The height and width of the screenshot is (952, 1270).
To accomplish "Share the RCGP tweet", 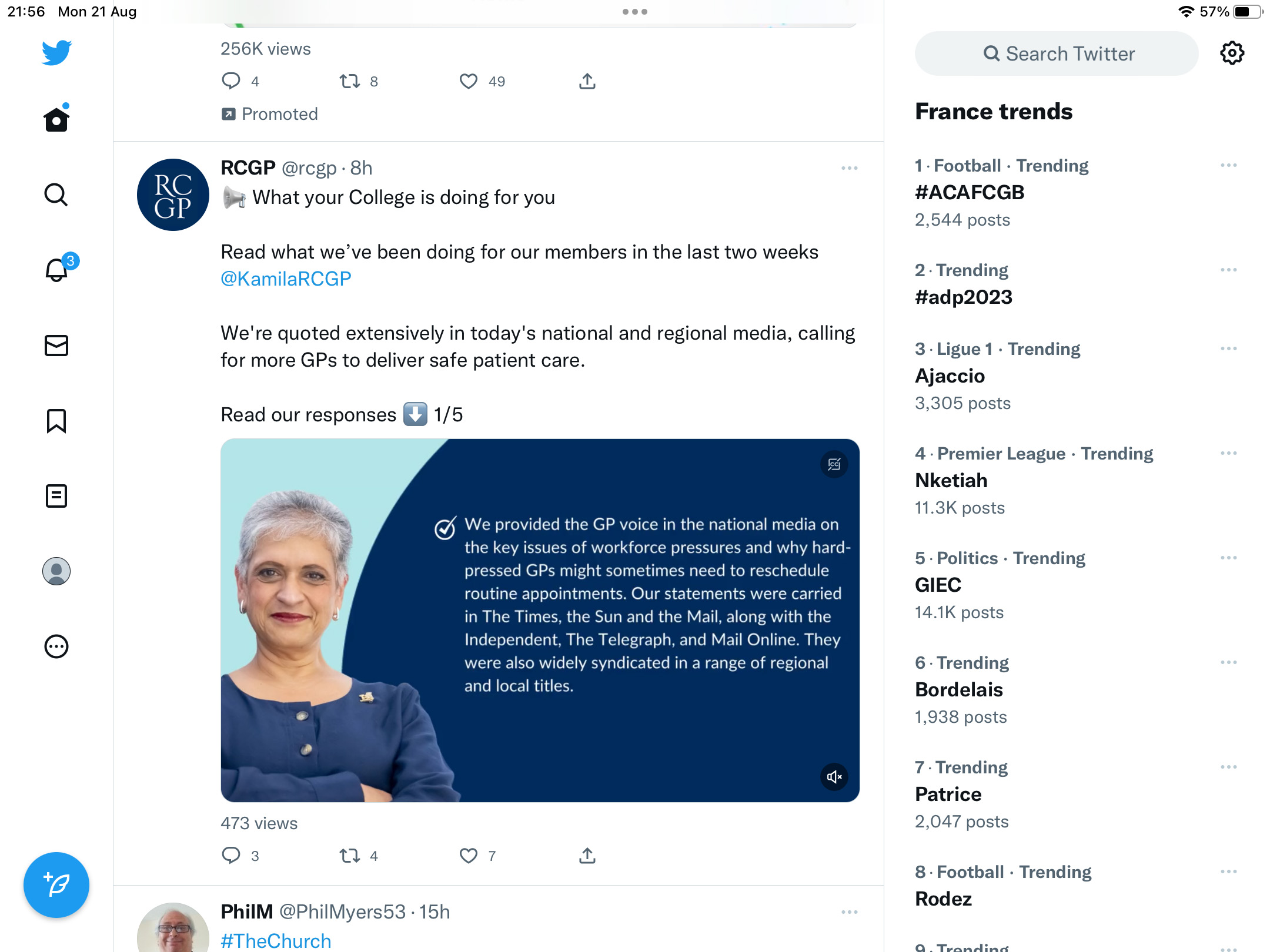I will pyautogui.click(x=587, y=856).
